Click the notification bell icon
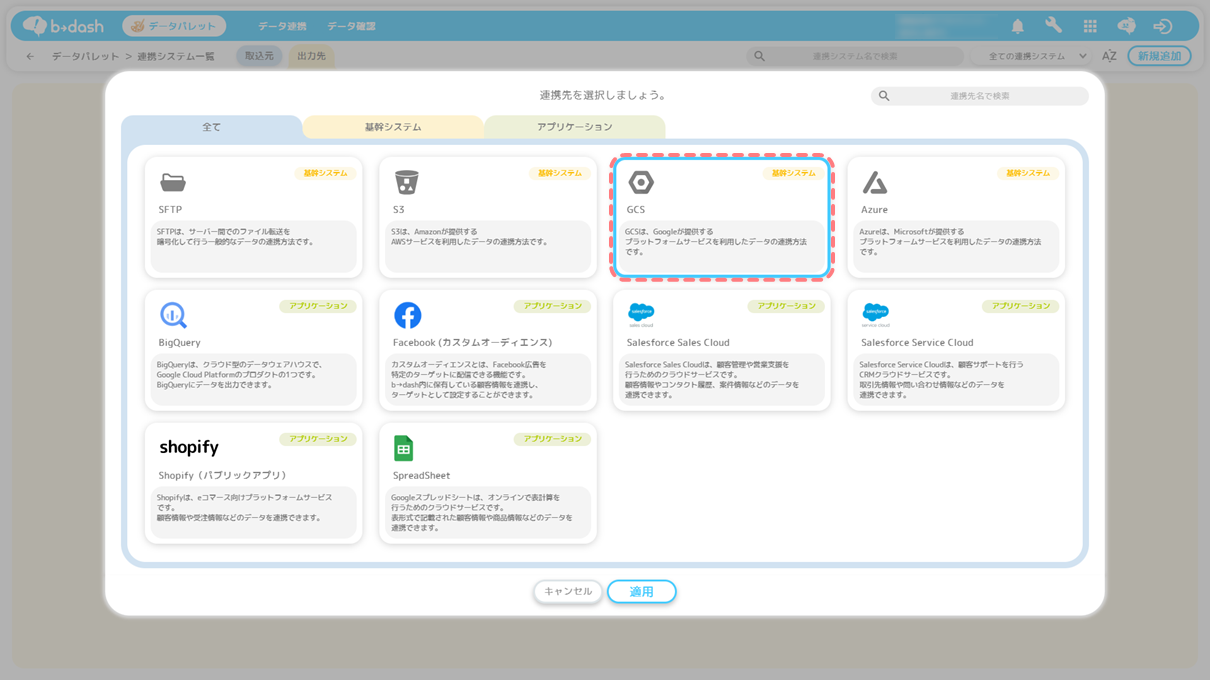The height and width of the screenshot is (680, 1210). tap(1018, 26)
